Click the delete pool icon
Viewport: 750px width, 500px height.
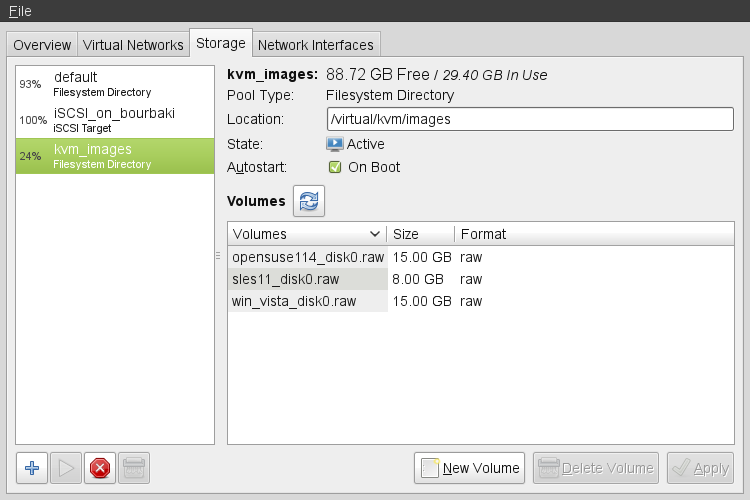click(x=133, y=467)
